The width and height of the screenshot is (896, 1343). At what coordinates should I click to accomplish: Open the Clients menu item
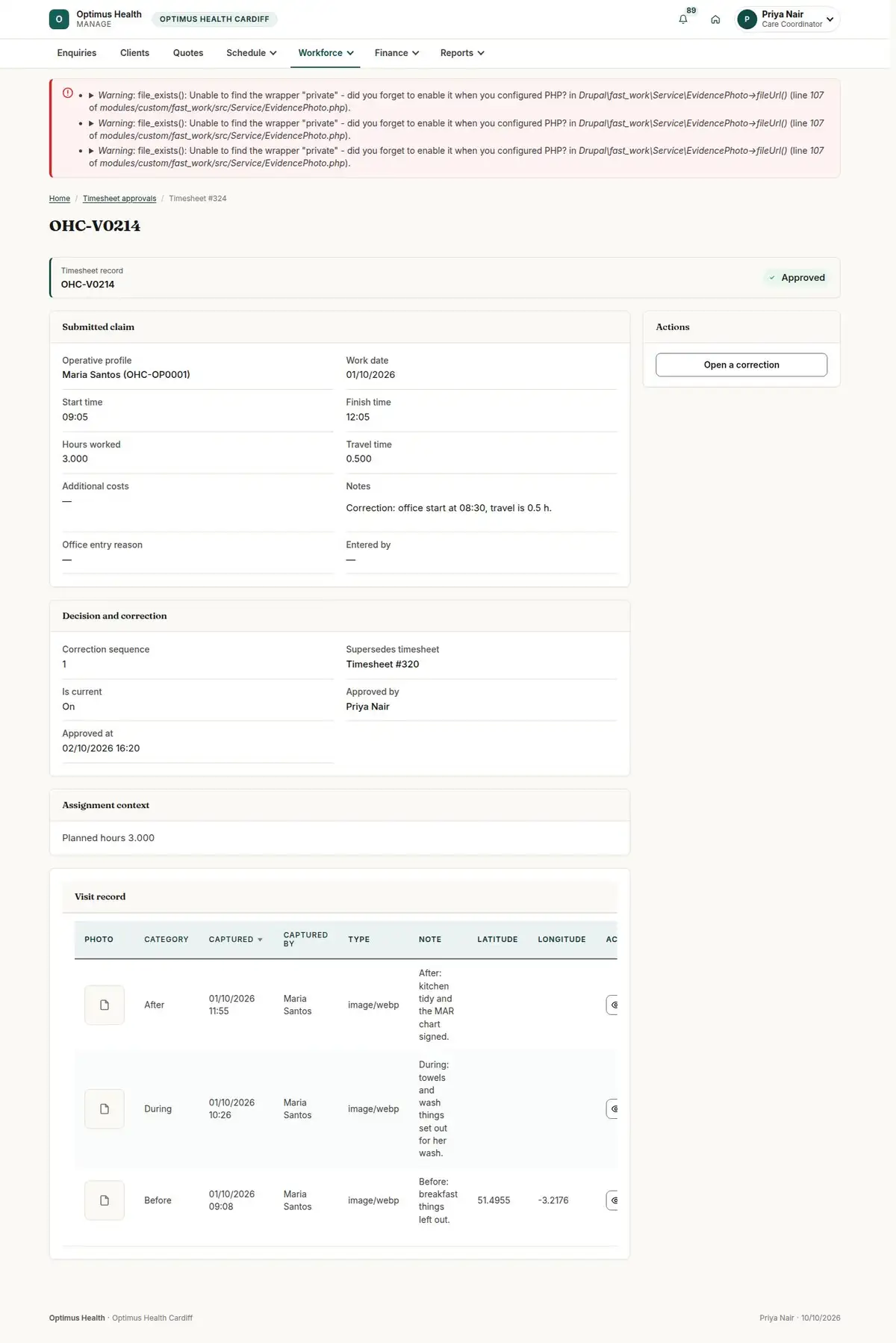[x=134, y=53]
